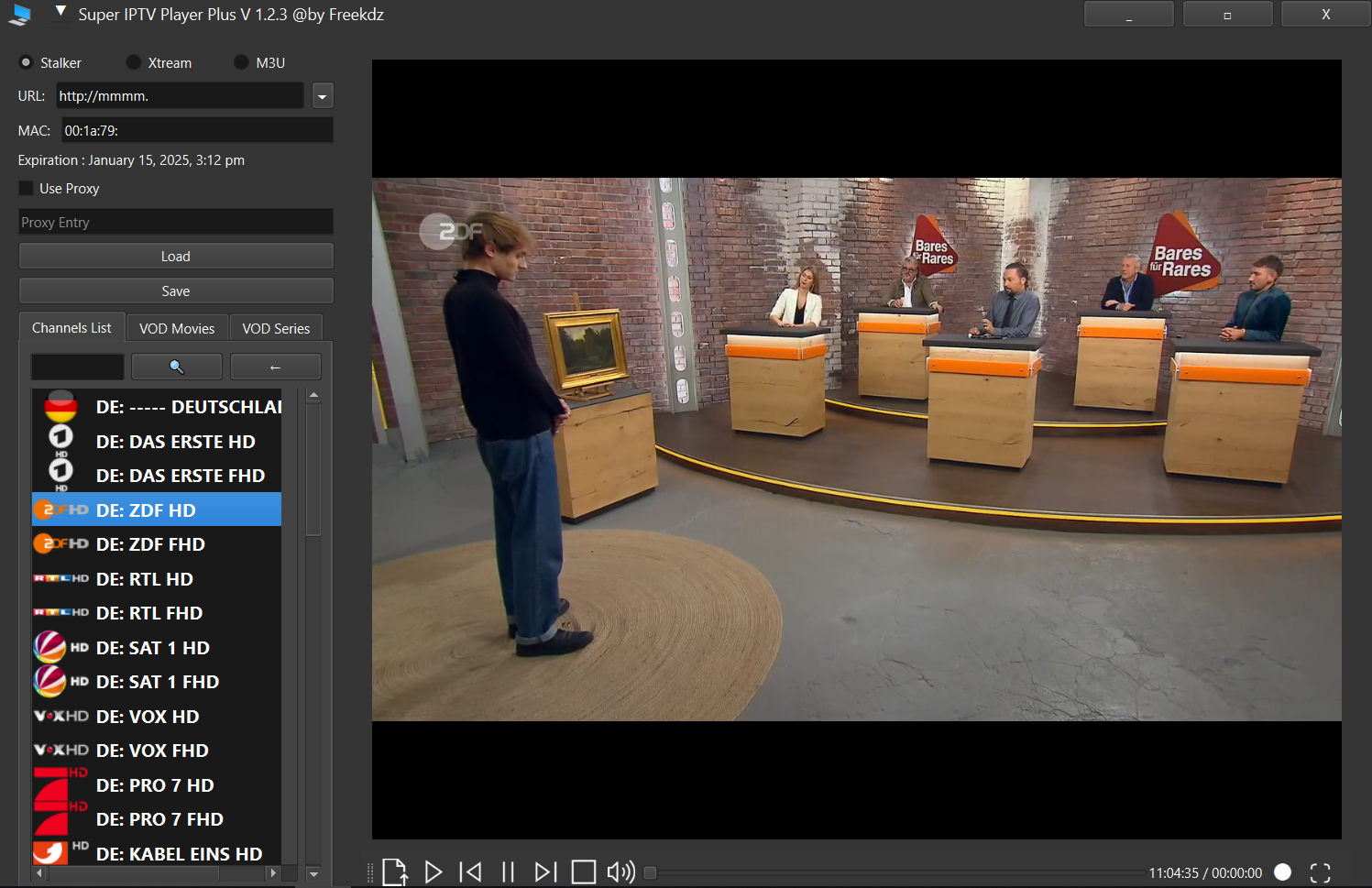Start playback with the play icon
This screenshot has width=1372, height=888.
(x=434, y=872)
